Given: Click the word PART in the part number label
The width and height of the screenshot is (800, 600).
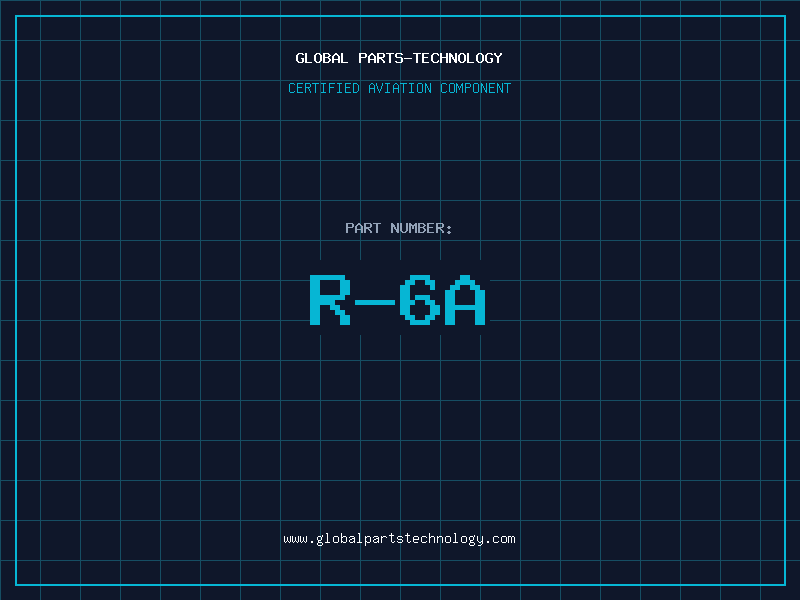Looking at the screenshot, I should [361, 228].
